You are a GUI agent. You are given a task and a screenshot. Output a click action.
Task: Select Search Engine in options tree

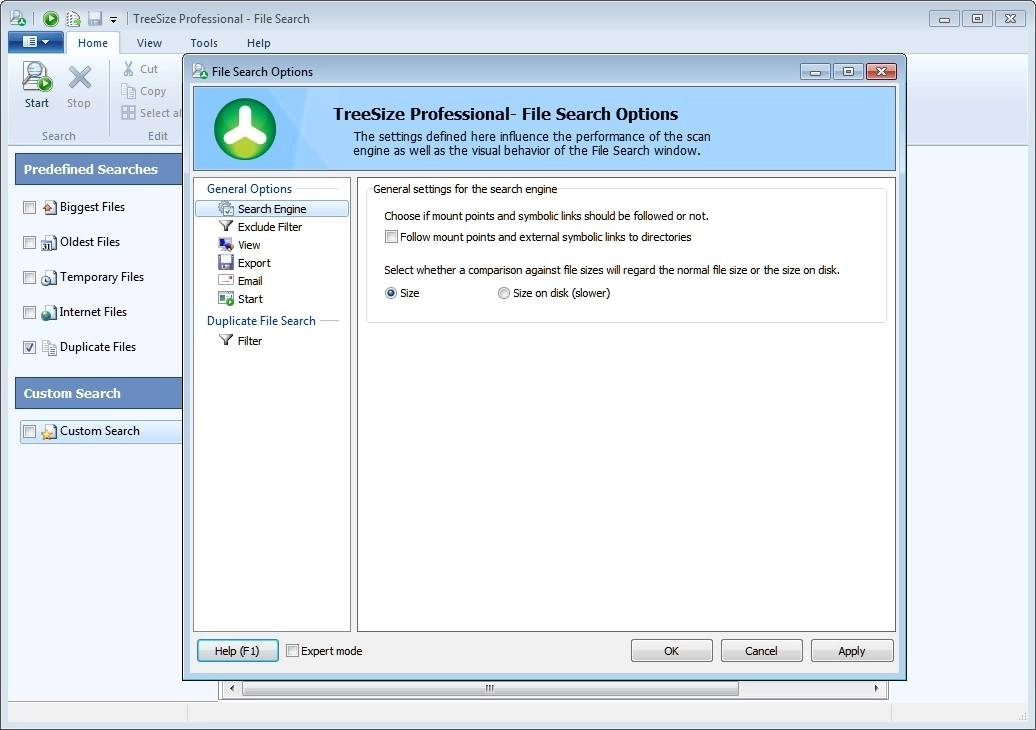click(272, 209)
